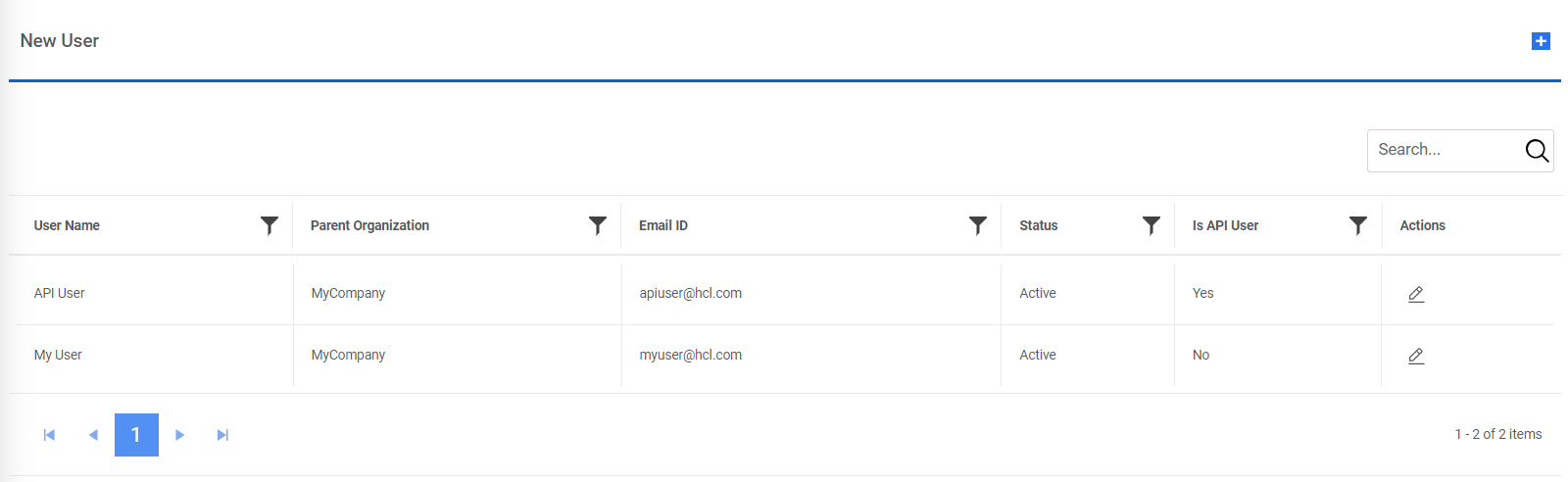Click in the Search input field
1568x482 pixels.
1441,150
